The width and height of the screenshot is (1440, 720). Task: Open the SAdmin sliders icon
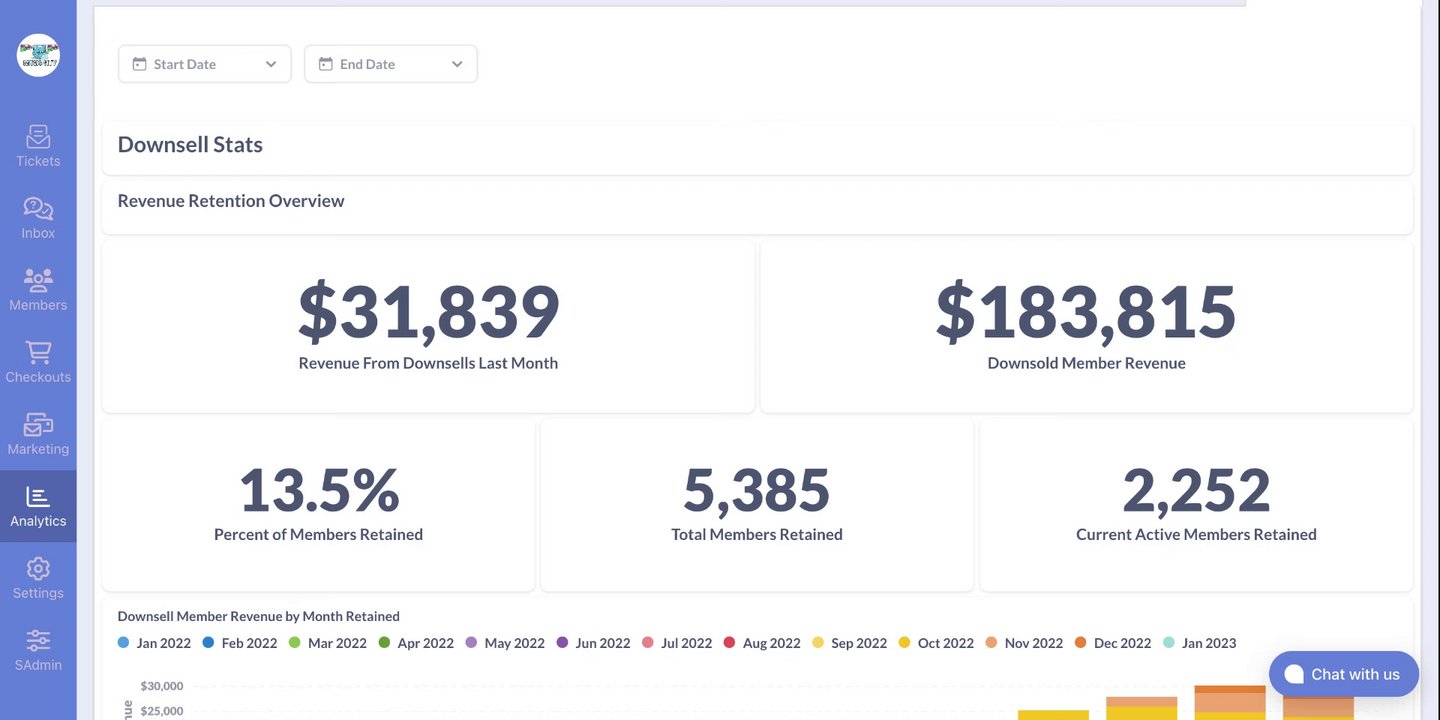38,641
